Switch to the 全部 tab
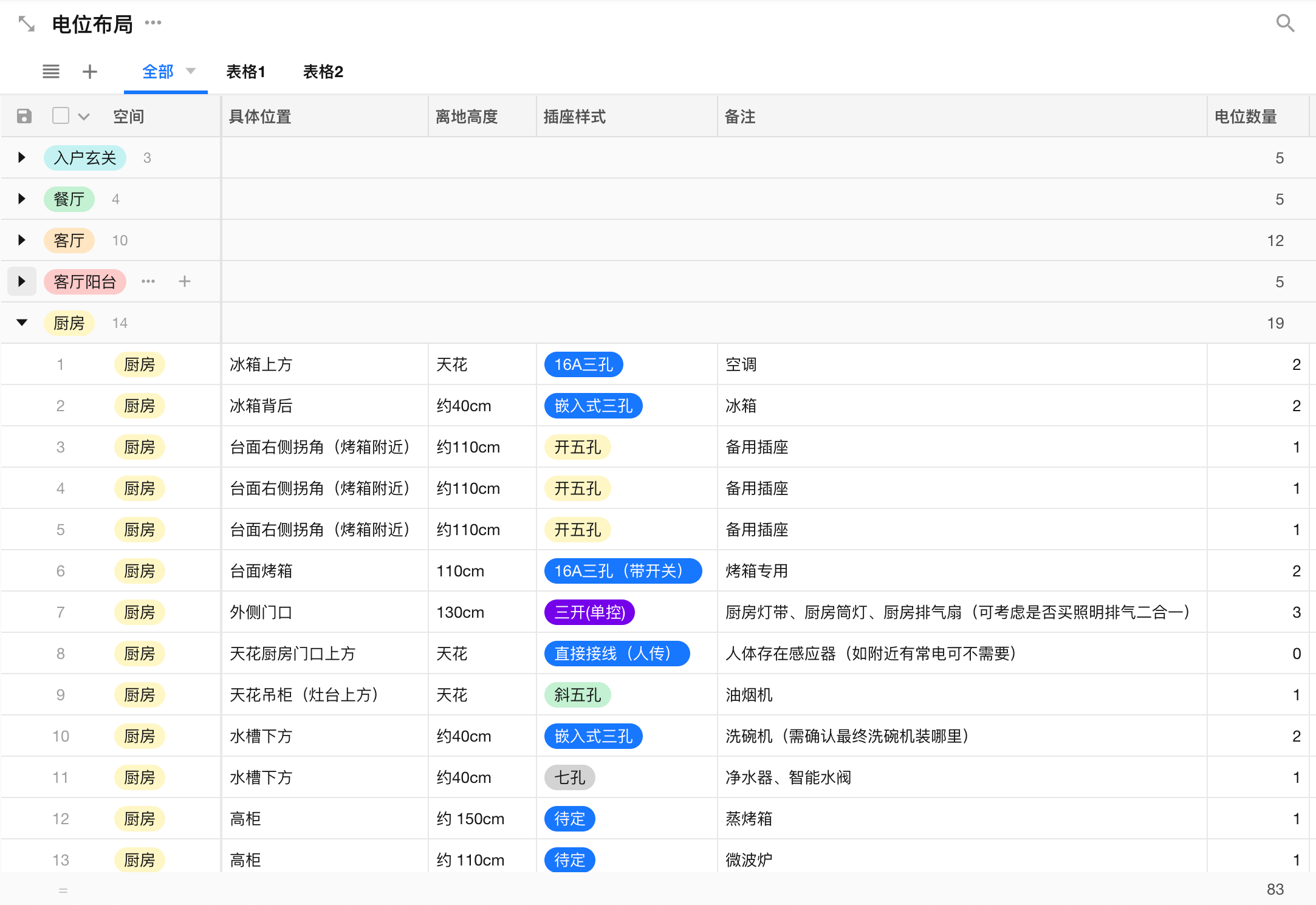1316x905 pixels. [158, 72]
